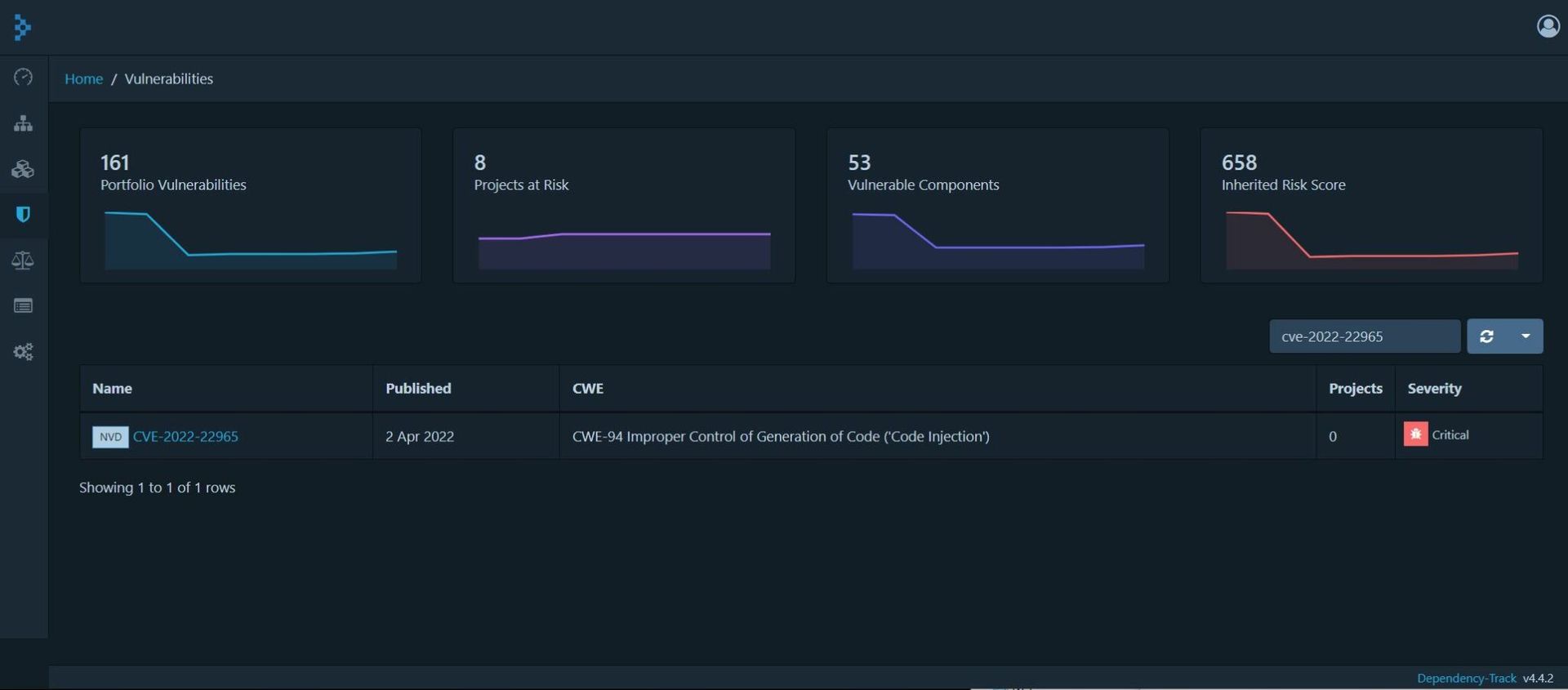Open Dependency-Track footer link

(x=1466, y=679)
